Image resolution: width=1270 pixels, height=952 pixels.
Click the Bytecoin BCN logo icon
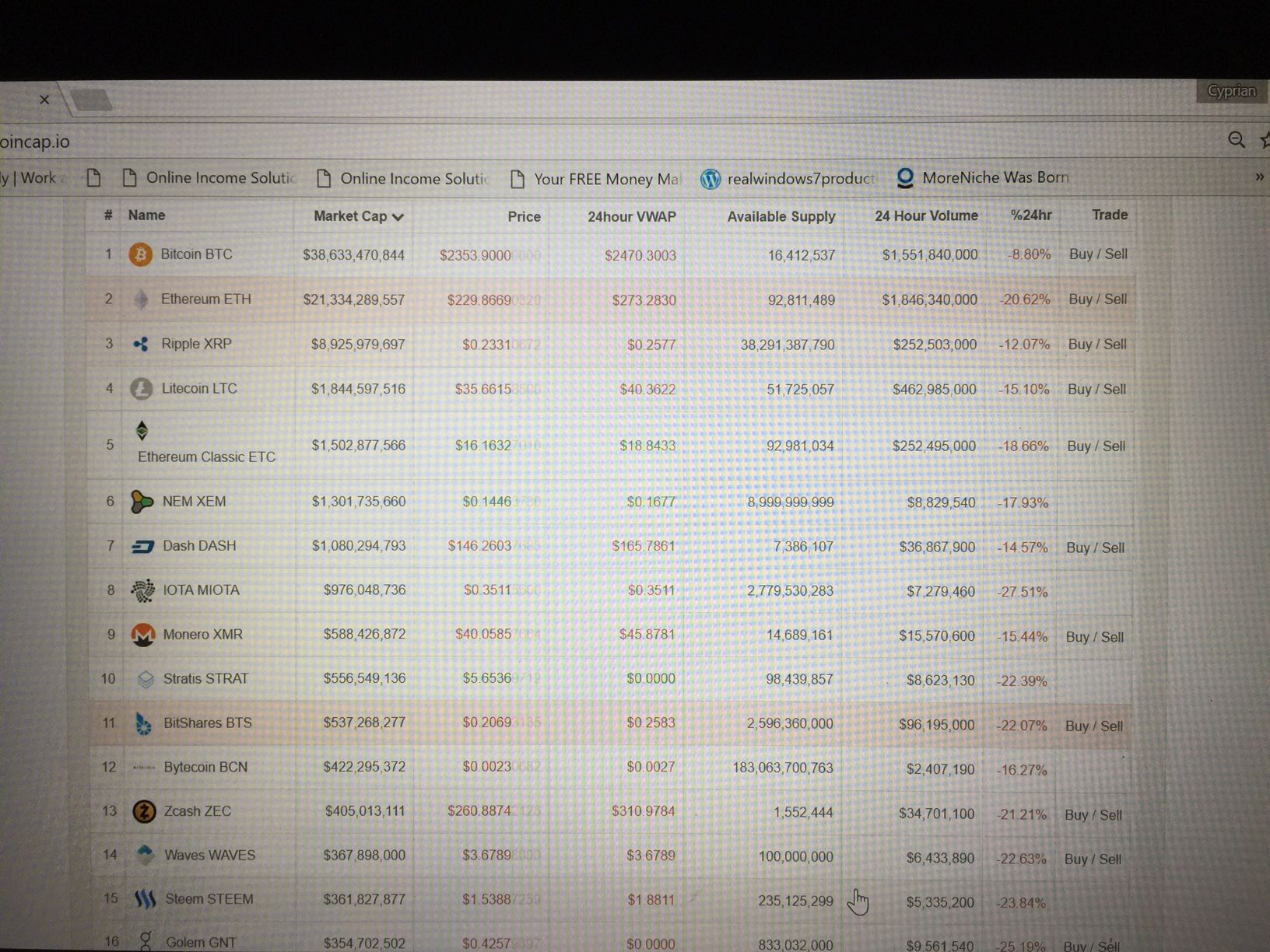[144, 768]
